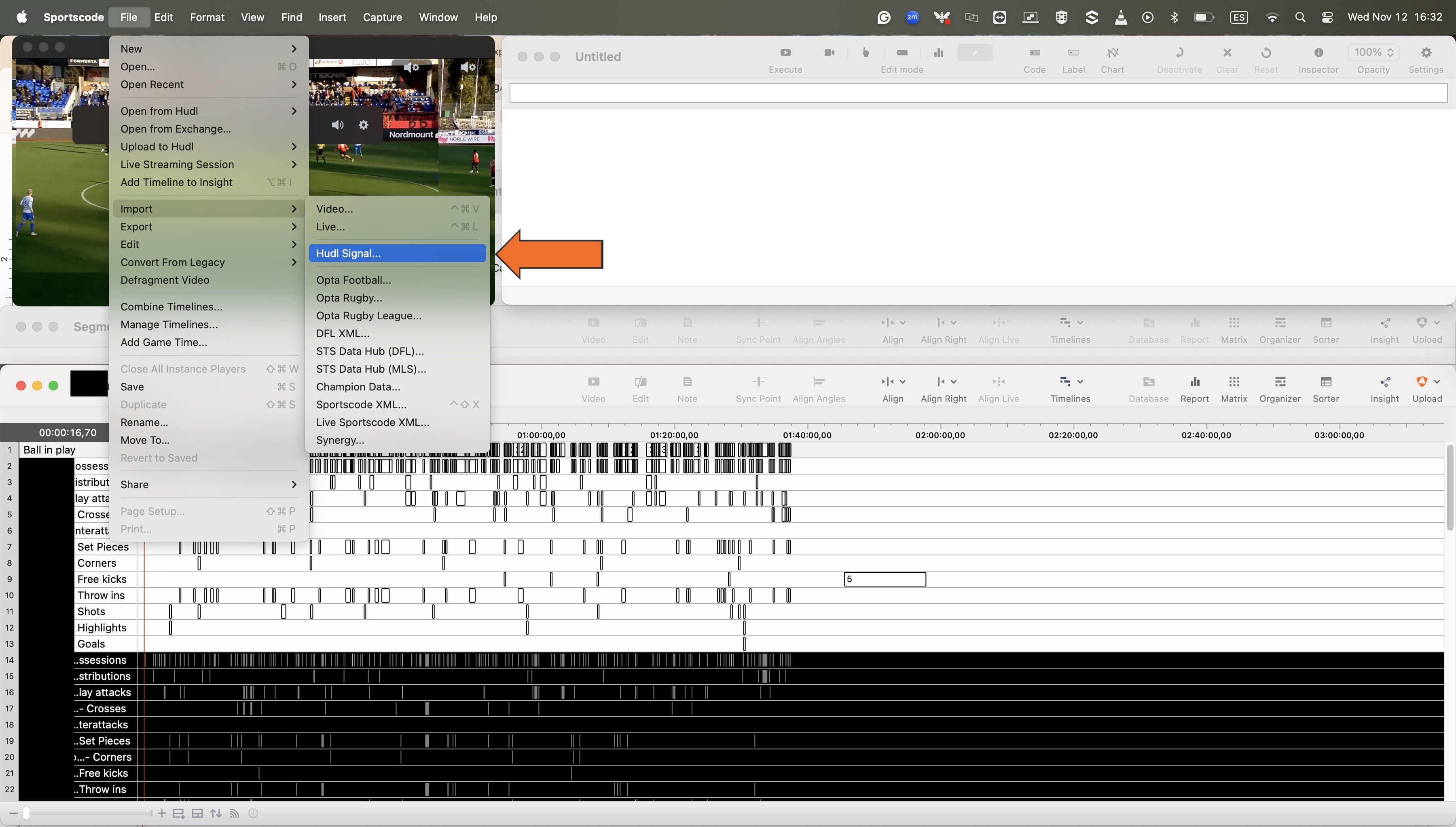Select the bar chart mode icon beside Edit mode
The height and width of the screenshot is (827, 1456).
coord(938,53)
